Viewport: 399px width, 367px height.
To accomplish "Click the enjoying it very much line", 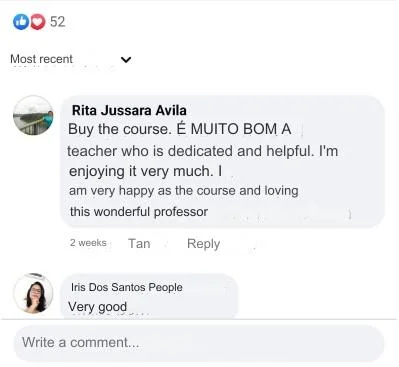I will point(145,171).
